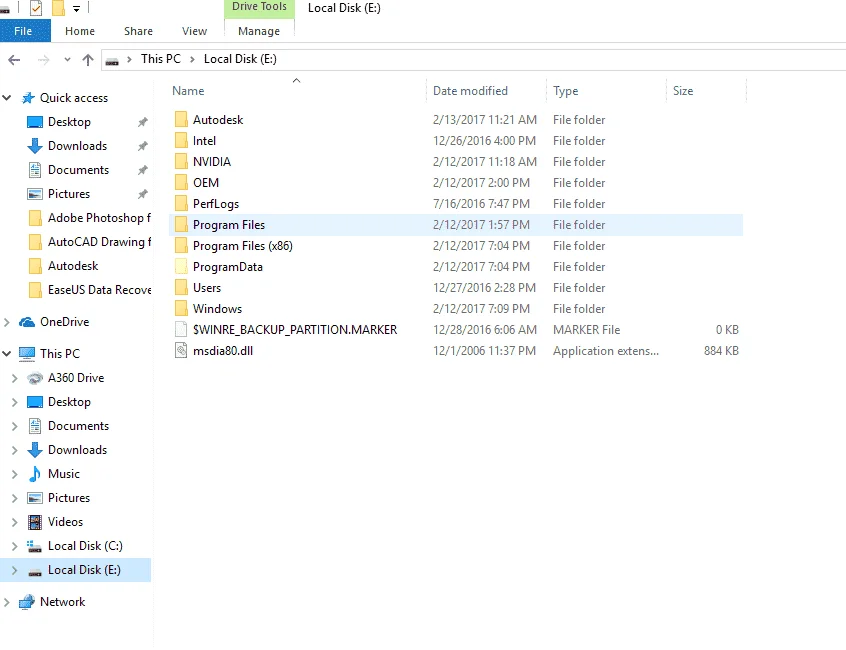Click the Pictures icon under Quick access
Screen dimensions: 846x650
pos(35,194)
